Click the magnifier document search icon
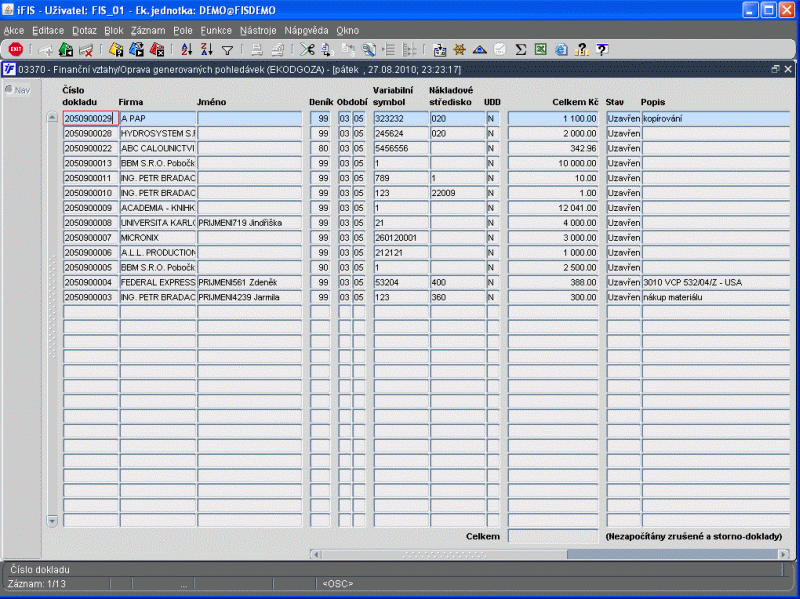Screen dimensions: 800x599 368,49
